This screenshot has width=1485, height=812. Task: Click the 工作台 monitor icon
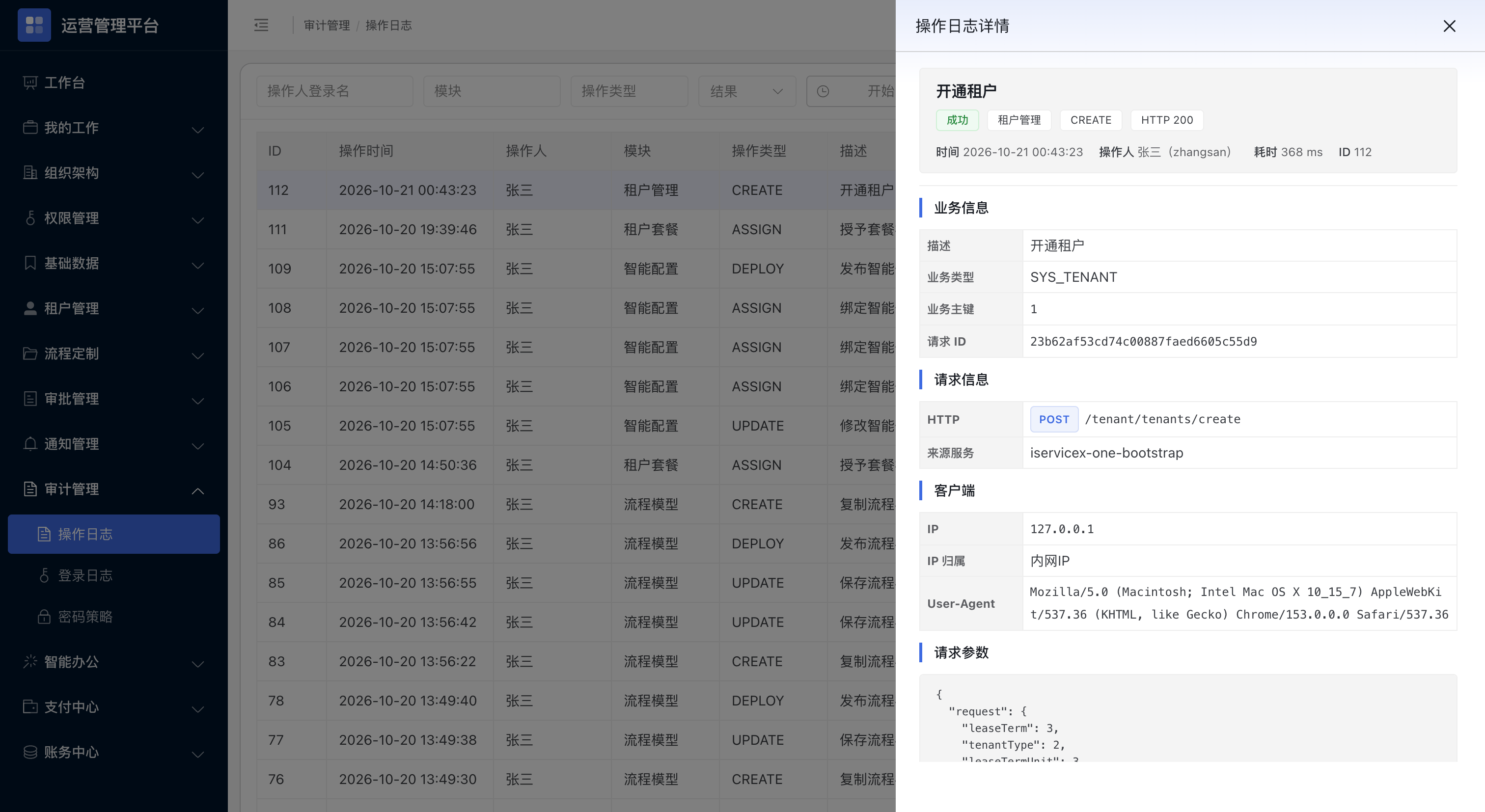30,82
